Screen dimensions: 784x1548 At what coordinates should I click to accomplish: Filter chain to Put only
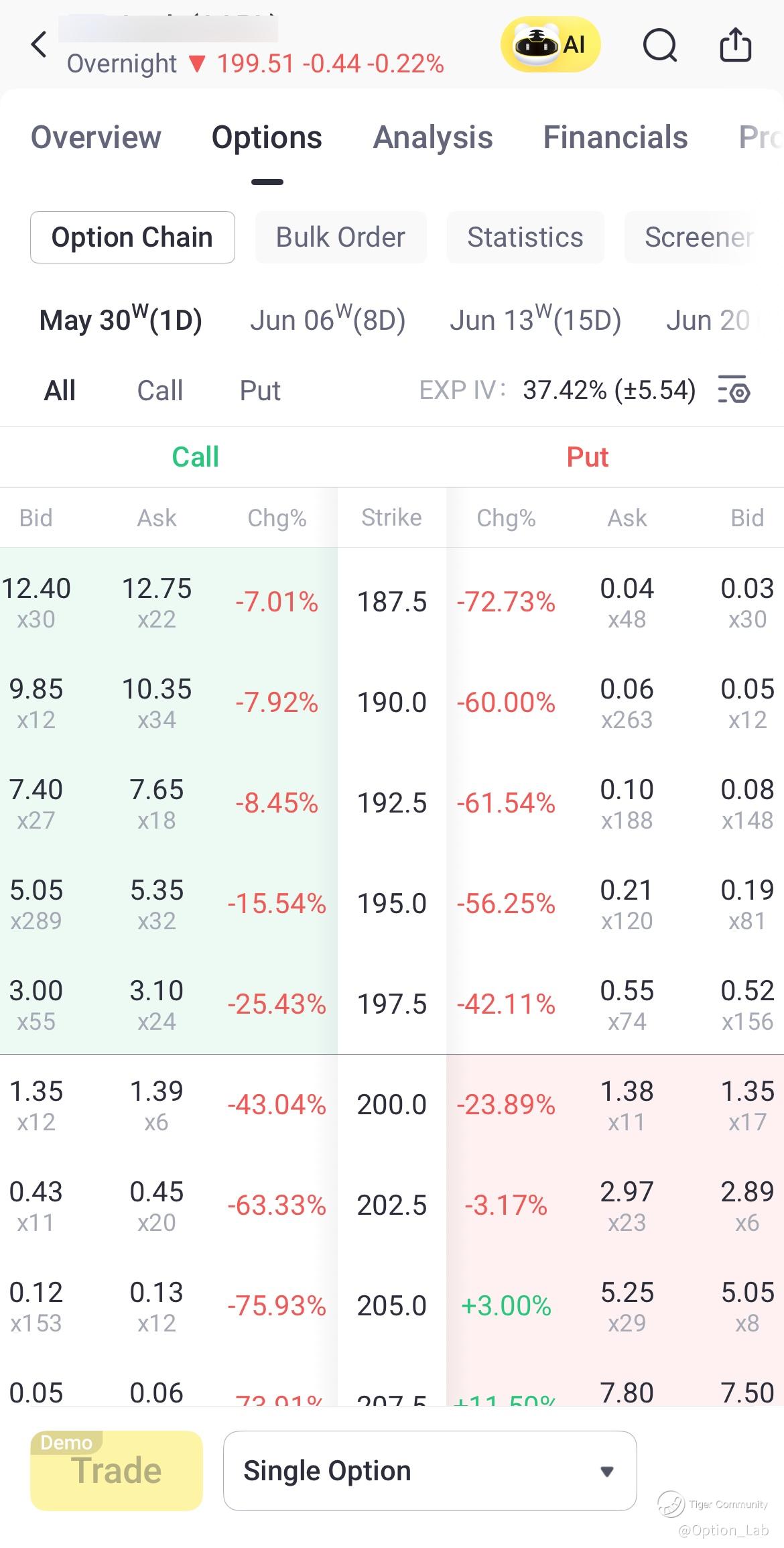click(260, 390)
